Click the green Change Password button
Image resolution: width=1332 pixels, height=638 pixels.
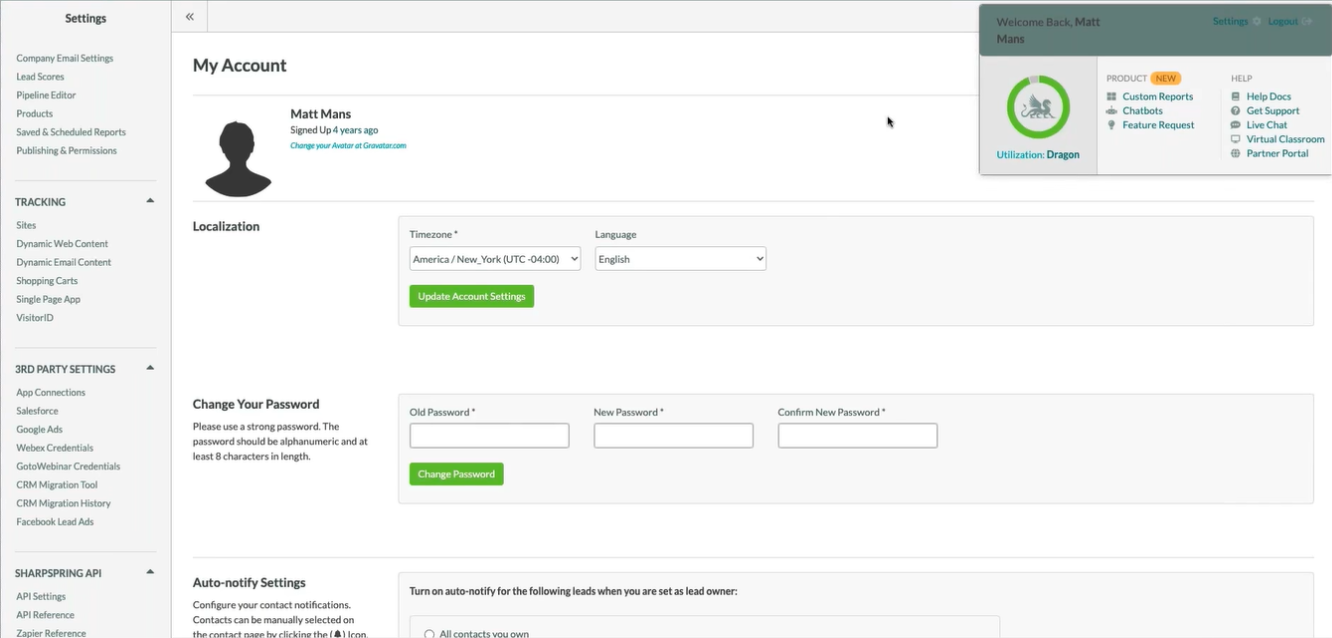pos(456,474)
